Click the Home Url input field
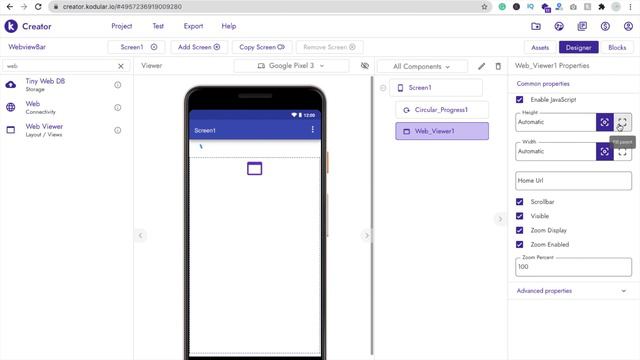The height and width of the screenshot is (360, 640). click(x=573, y=180)
